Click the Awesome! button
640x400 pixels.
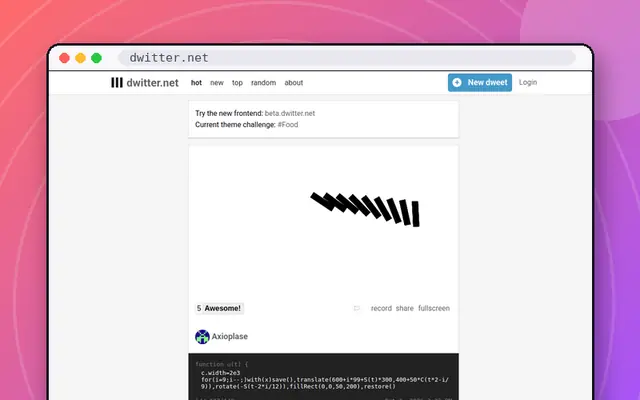219,308
